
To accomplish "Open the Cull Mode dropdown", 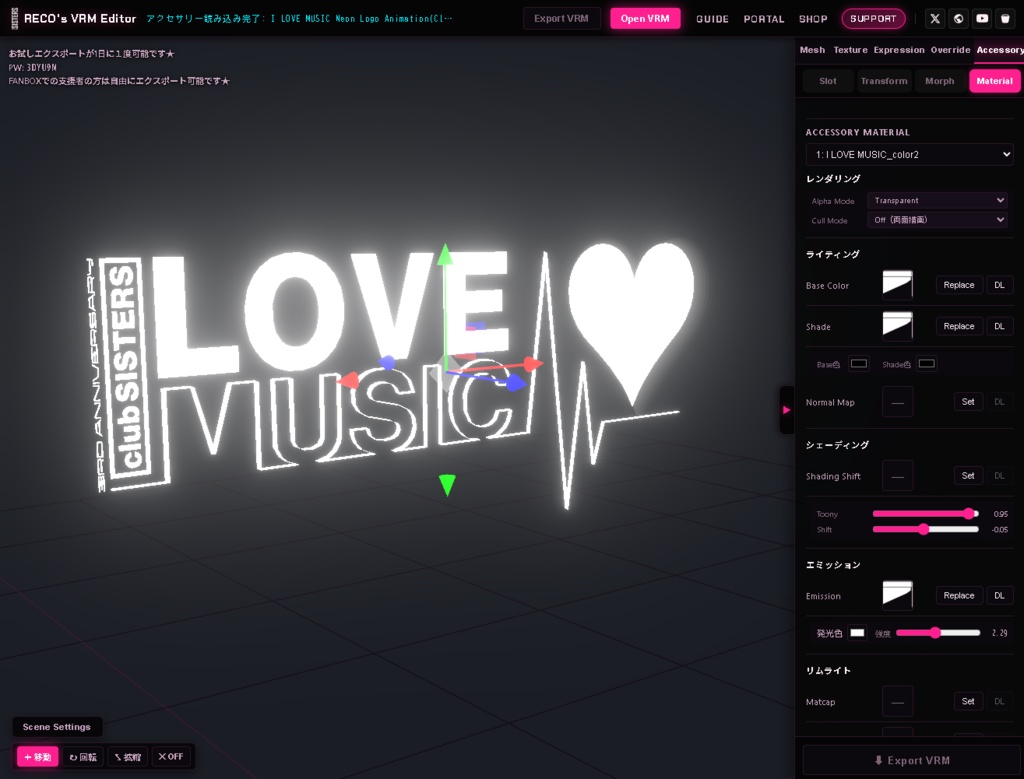I will tap(936, 220).
